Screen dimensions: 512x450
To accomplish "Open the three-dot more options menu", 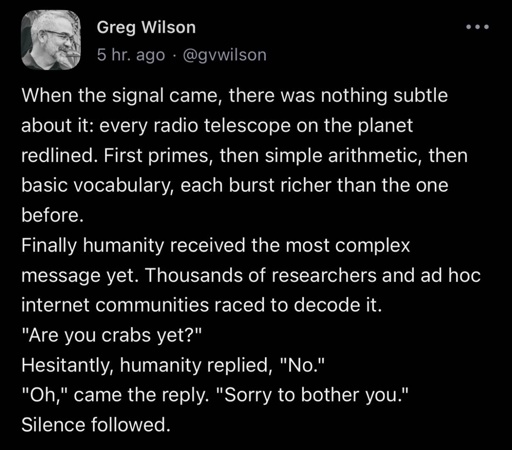I will pyautogui.click(x=477, y=27).
